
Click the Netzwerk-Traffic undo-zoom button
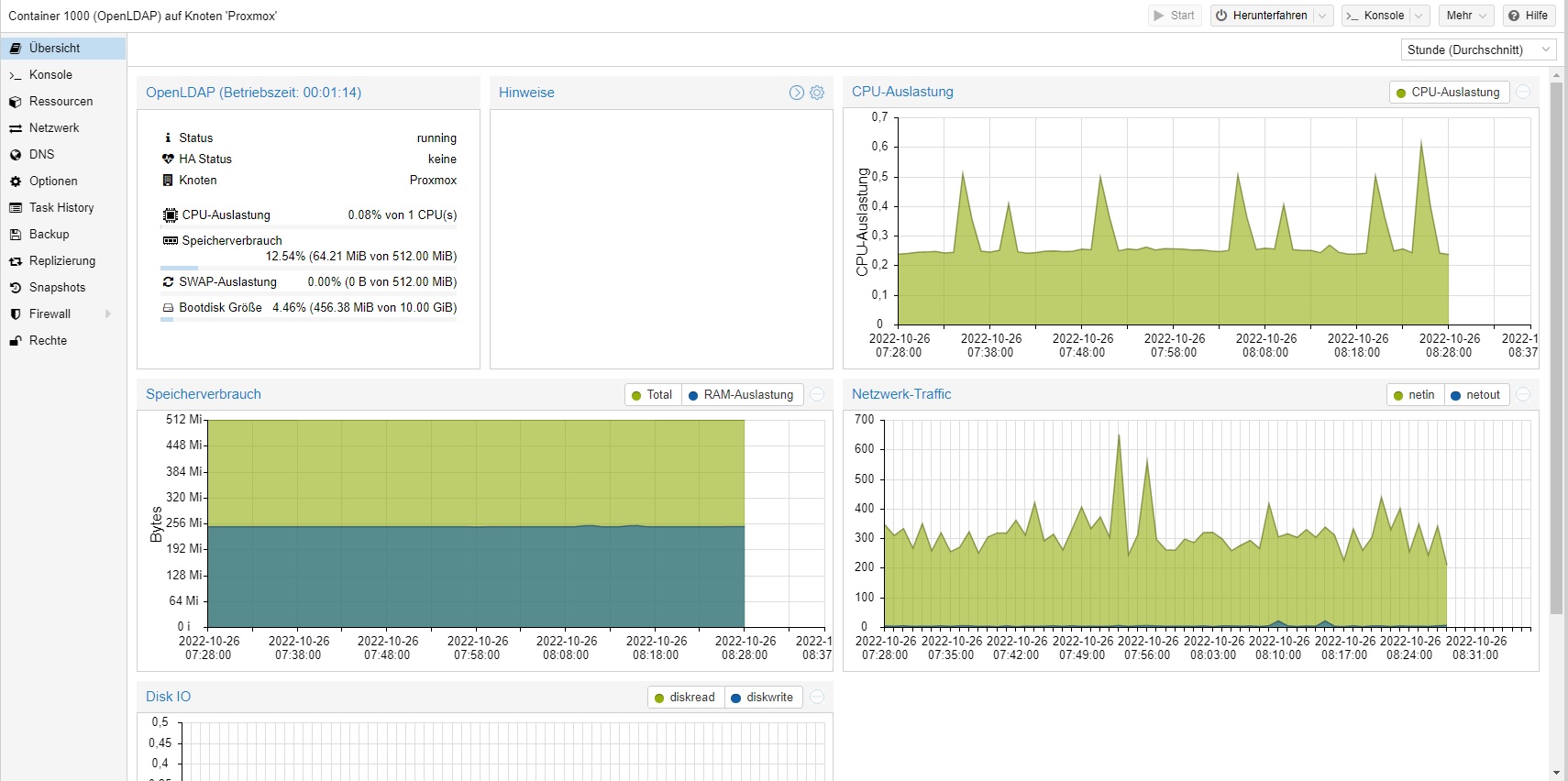(1523, 394)
